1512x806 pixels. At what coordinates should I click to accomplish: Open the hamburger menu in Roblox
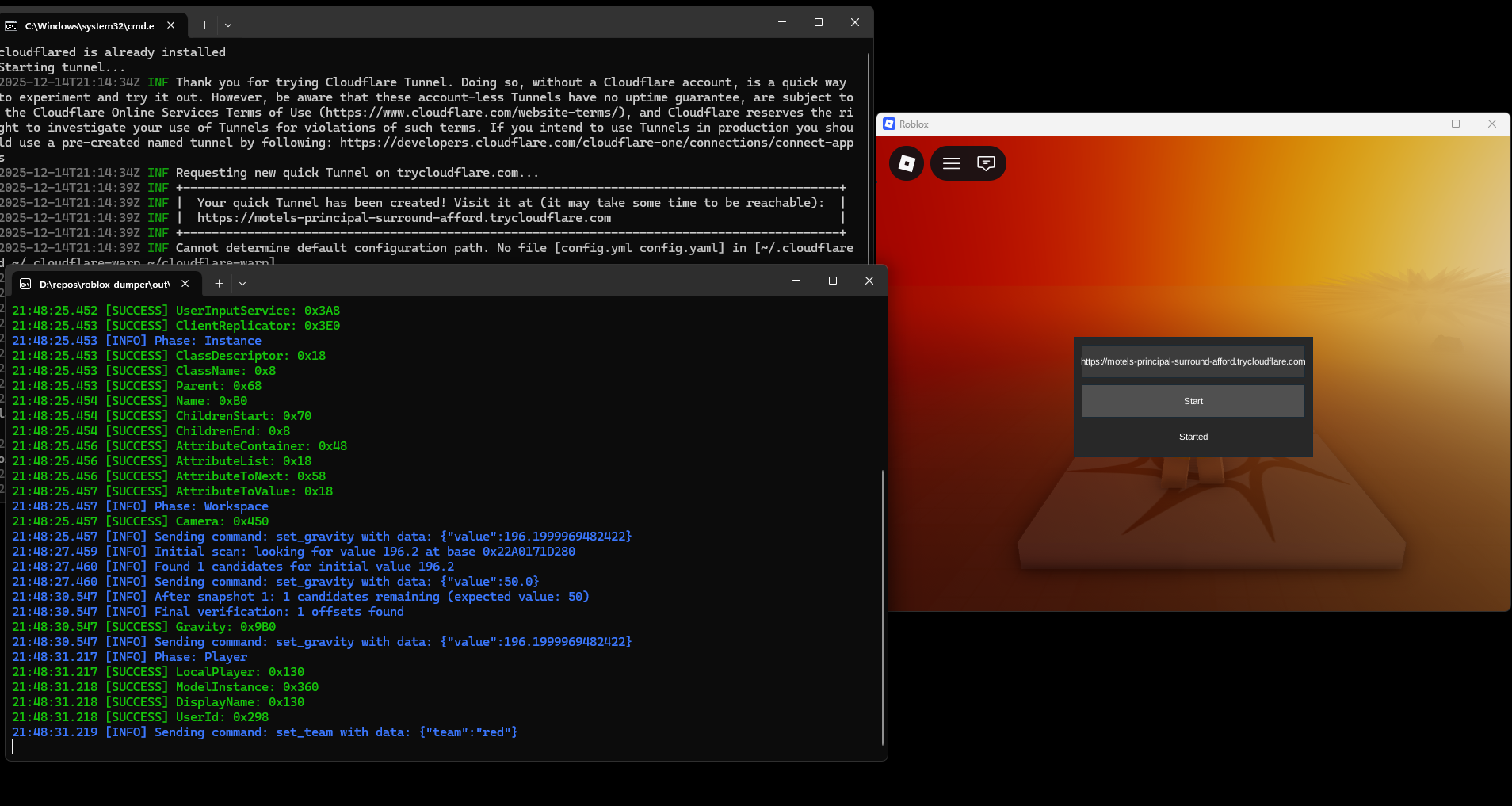(951, 163)
